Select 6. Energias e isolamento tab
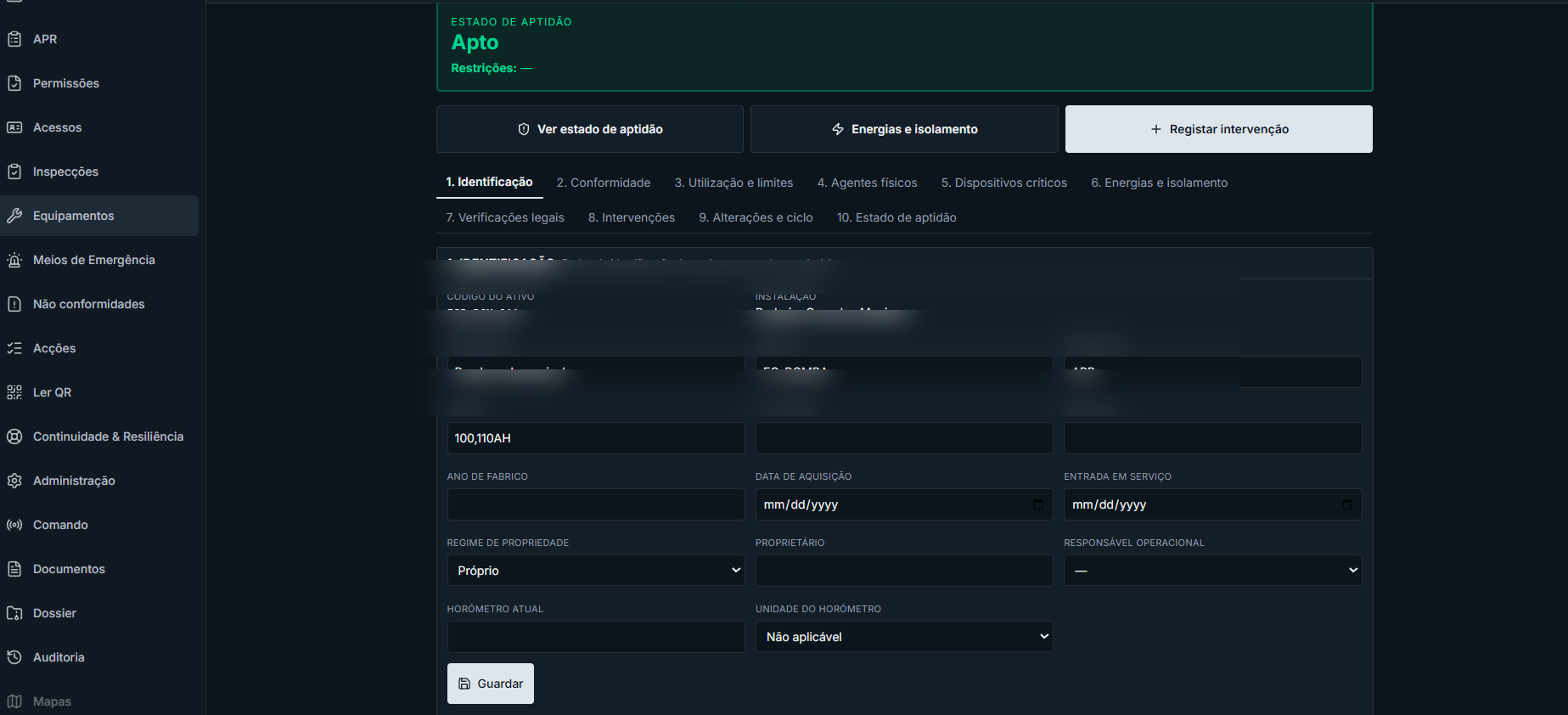 pyautogui.click(x=1160, y=183)
